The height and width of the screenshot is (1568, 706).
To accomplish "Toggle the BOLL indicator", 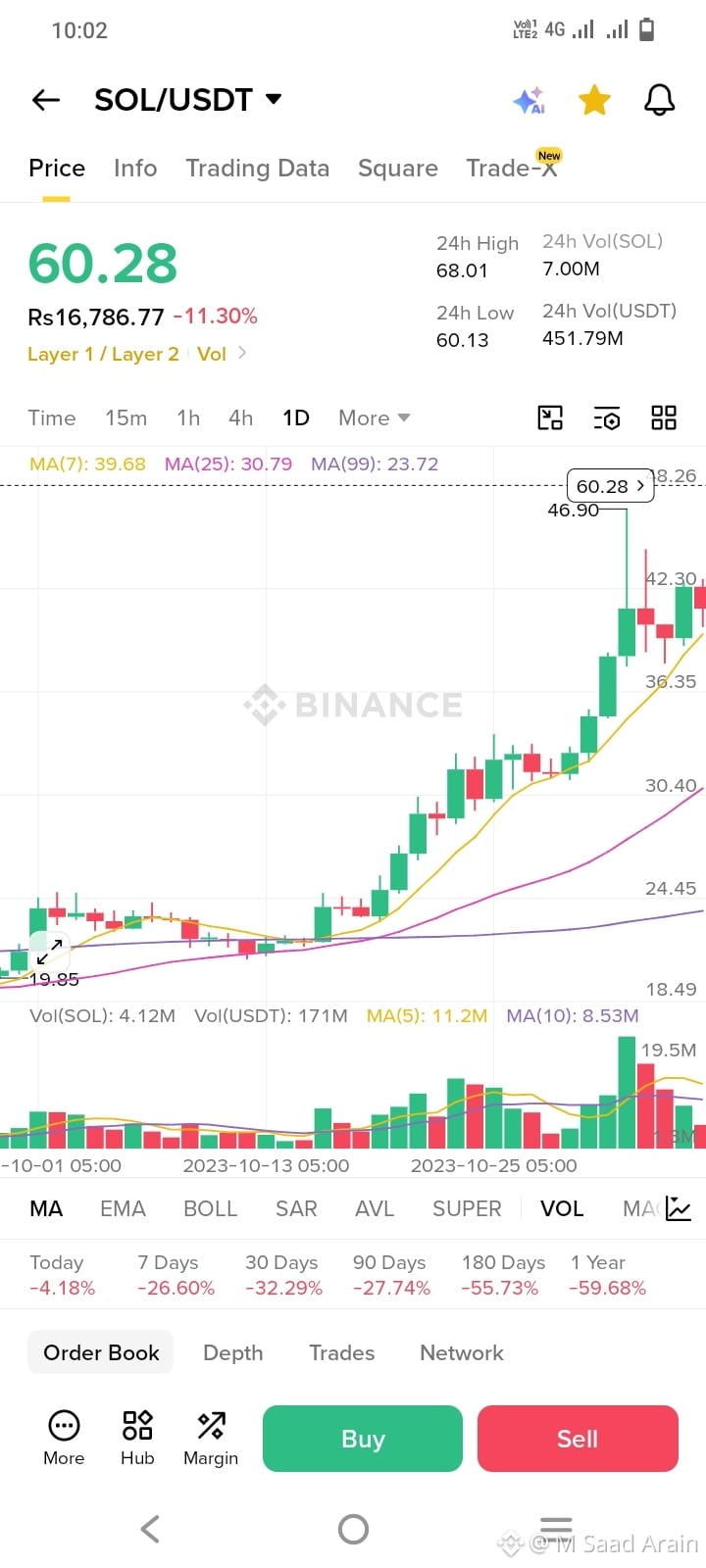I will click(x=211, y=1208).
